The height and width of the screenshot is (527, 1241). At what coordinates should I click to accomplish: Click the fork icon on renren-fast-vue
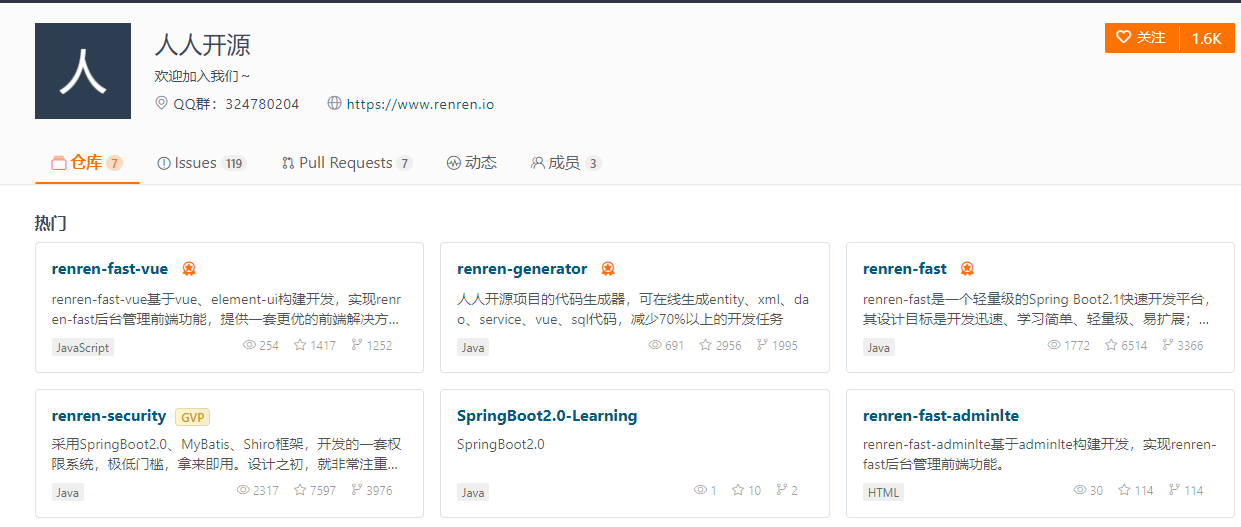tap(356, 345)
